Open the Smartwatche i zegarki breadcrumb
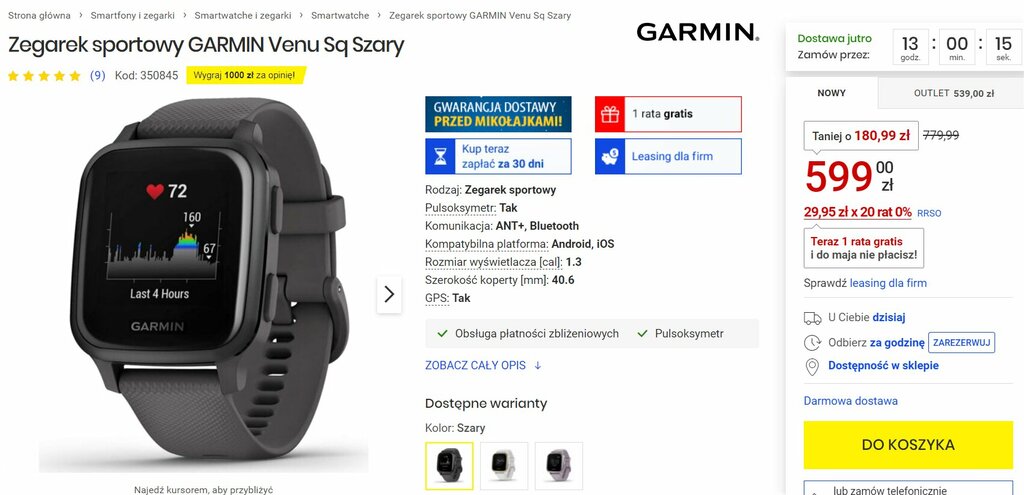1024x495 pixels. pos(243,15)
